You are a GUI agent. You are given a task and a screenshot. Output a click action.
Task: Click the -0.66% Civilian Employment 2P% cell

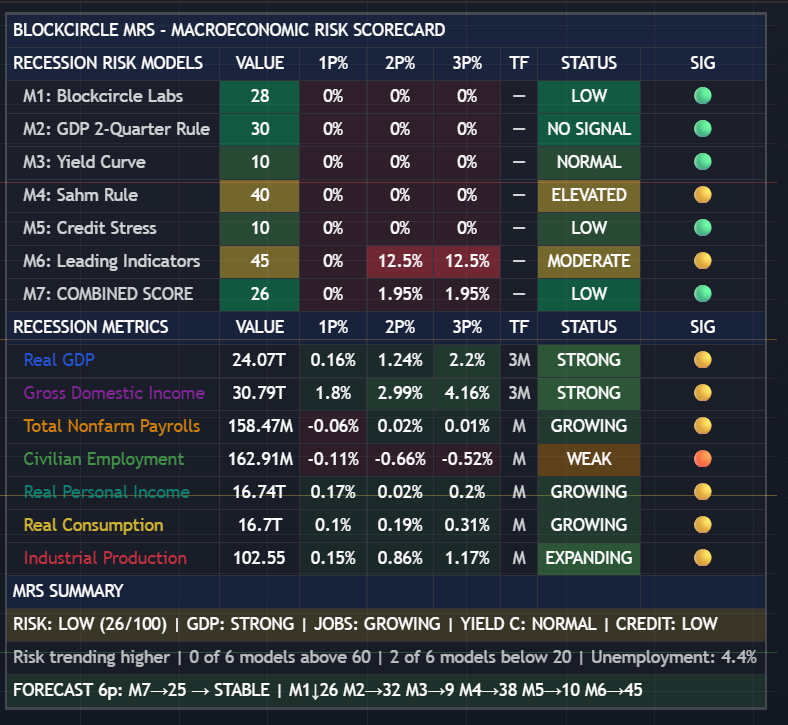pyautogui.click(x=400, y=459)
